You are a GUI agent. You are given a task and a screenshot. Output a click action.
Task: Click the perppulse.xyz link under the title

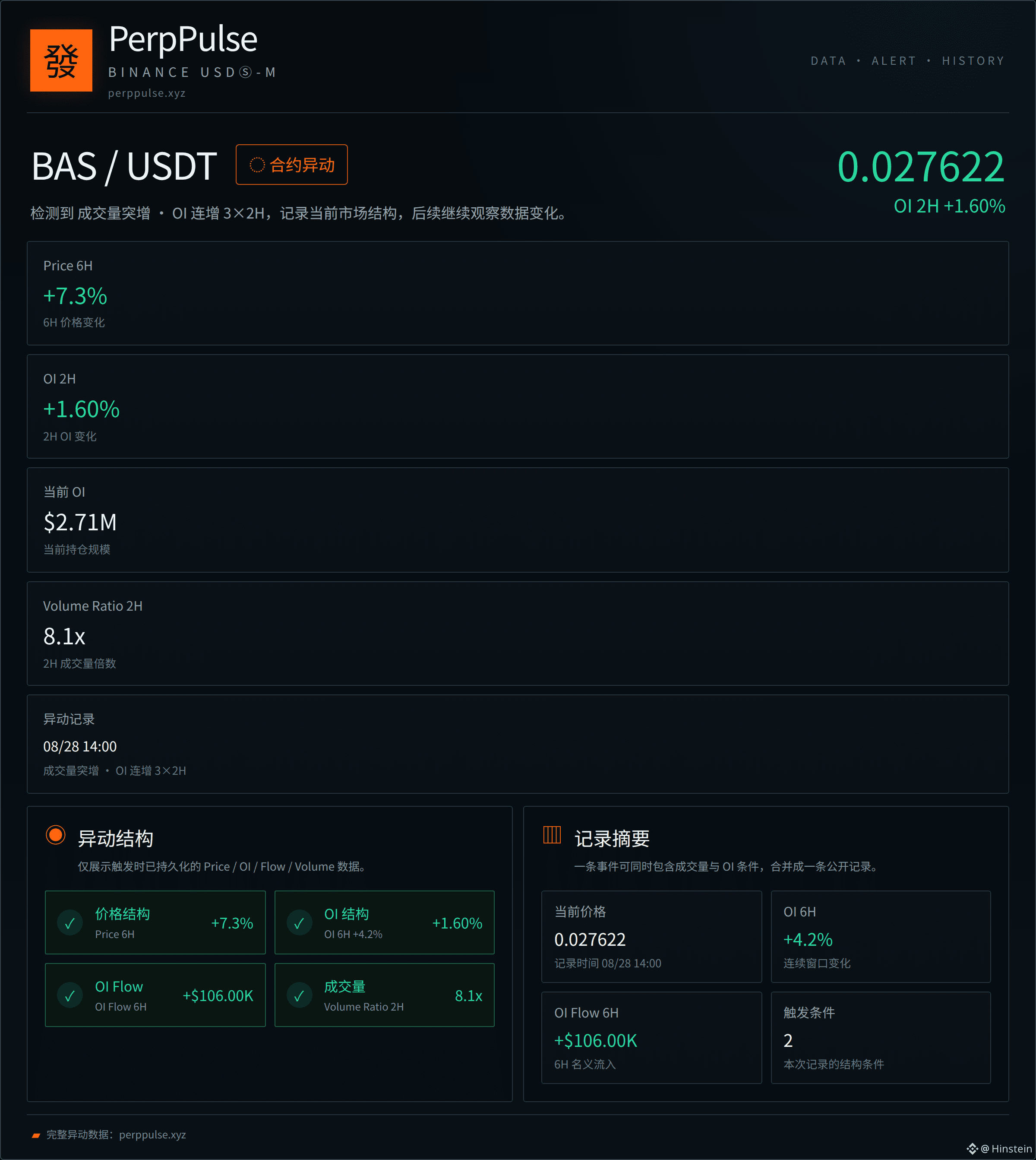pos(147,93)
